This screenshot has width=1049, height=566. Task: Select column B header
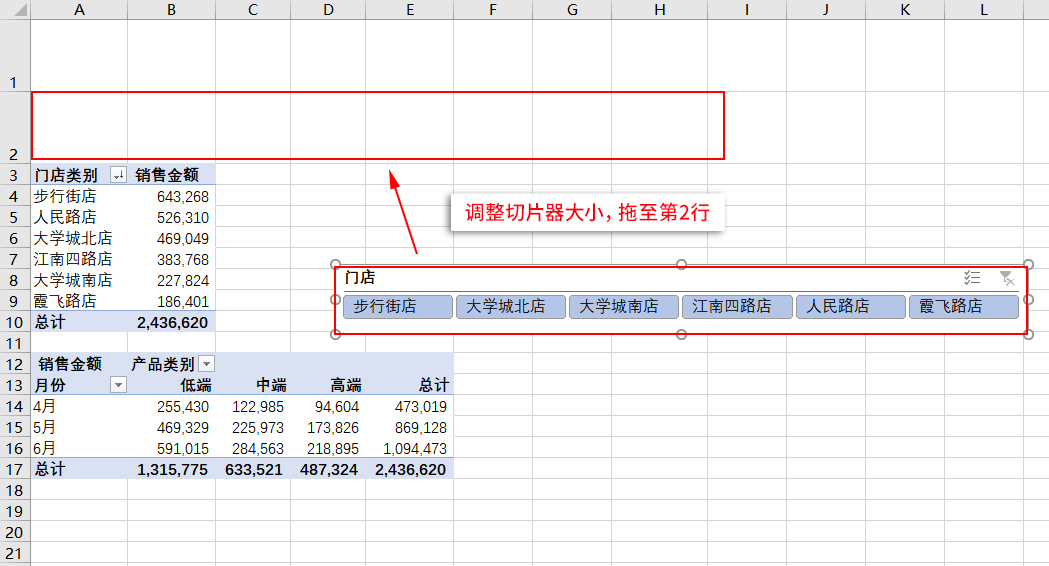(x=171, y=9)
